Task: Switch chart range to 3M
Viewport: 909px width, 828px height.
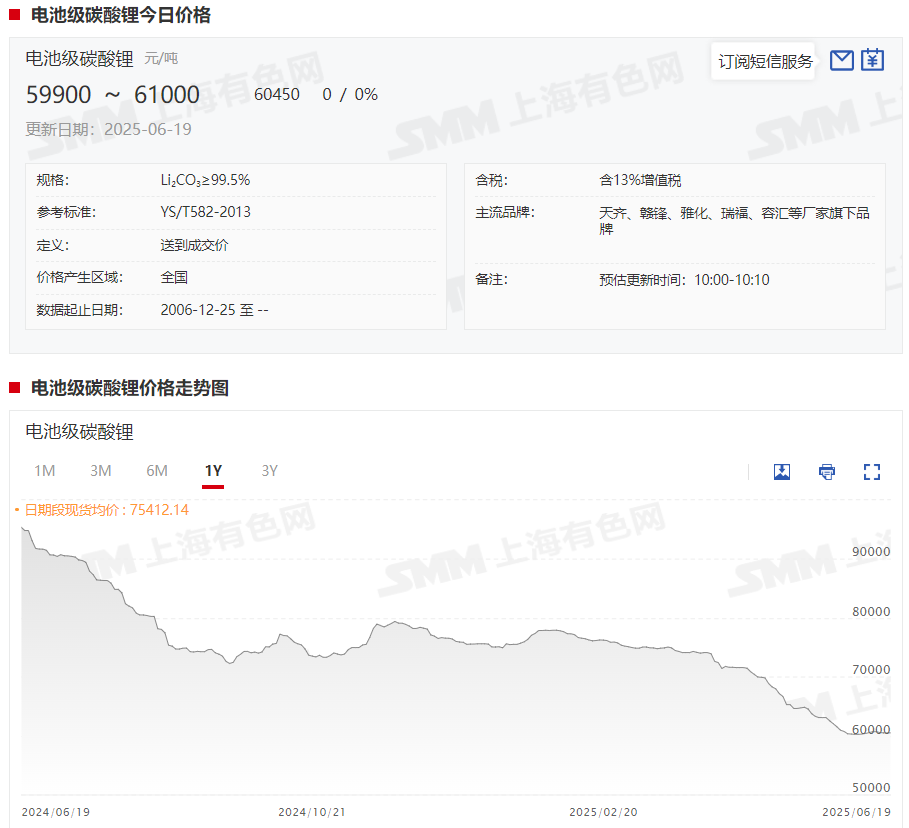Action: pos(101,471)
